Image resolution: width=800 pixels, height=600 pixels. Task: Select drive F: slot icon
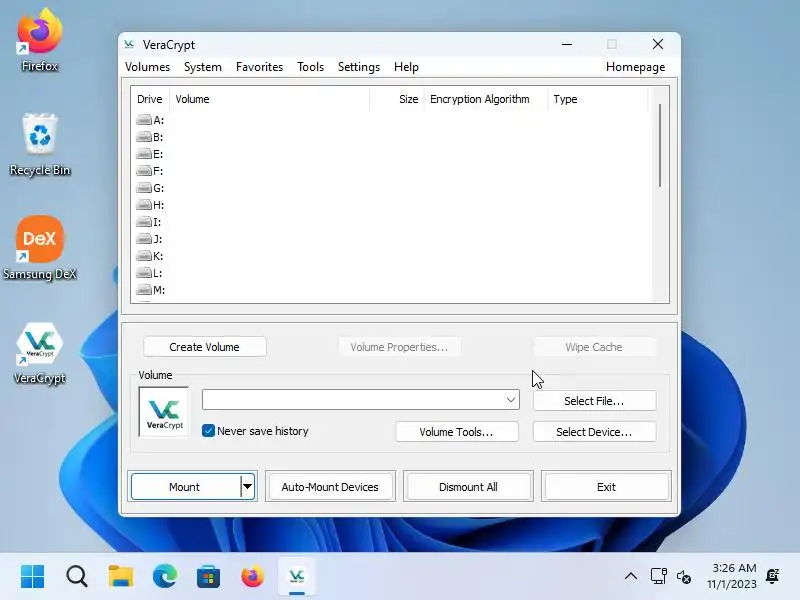[x=144, y=171]
